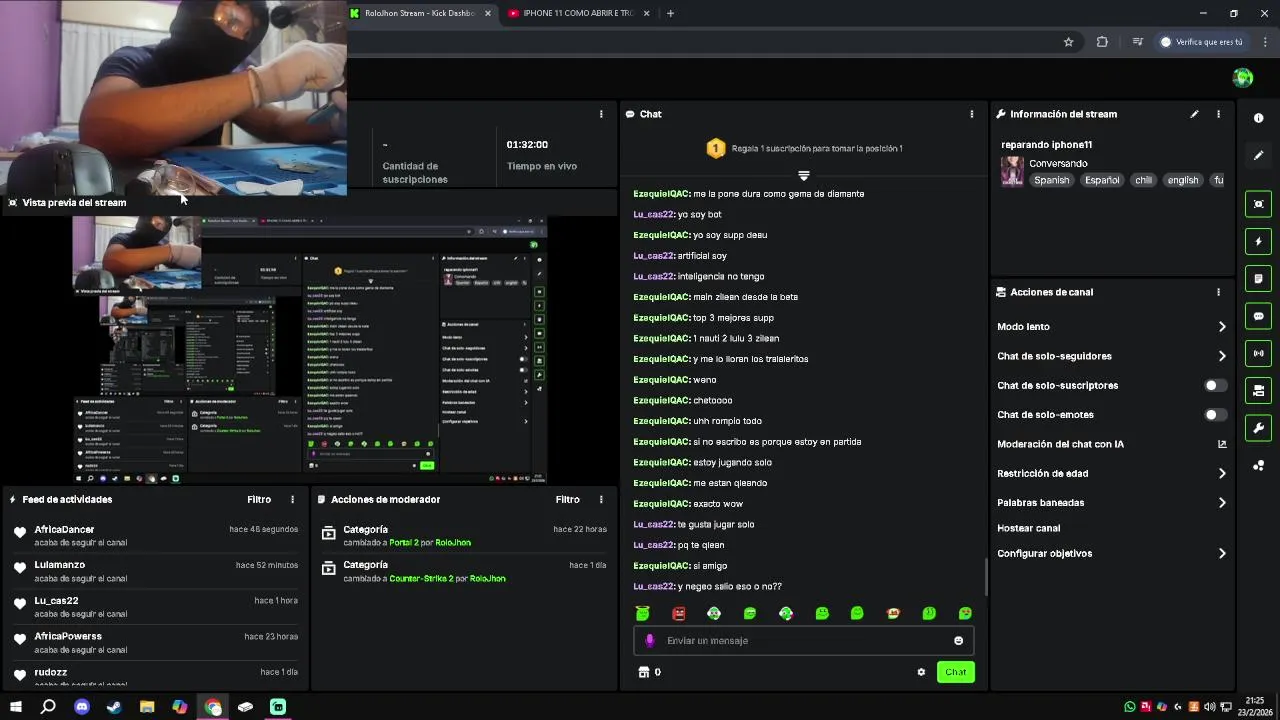Expand Modo lento settings

pyautogui.click(x=1222, y=327)
